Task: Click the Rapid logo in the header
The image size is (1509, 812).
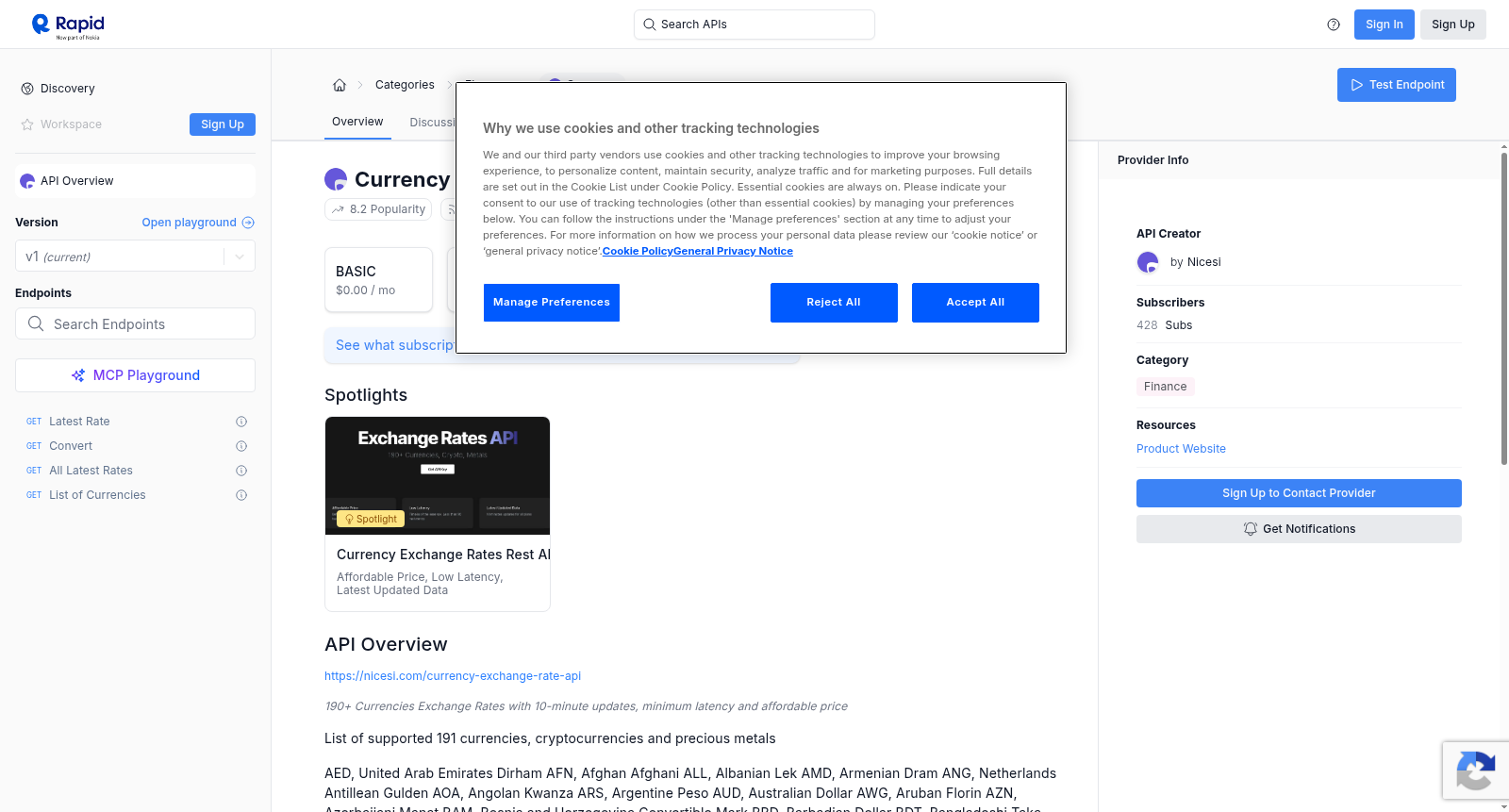Action: point(68,25)
